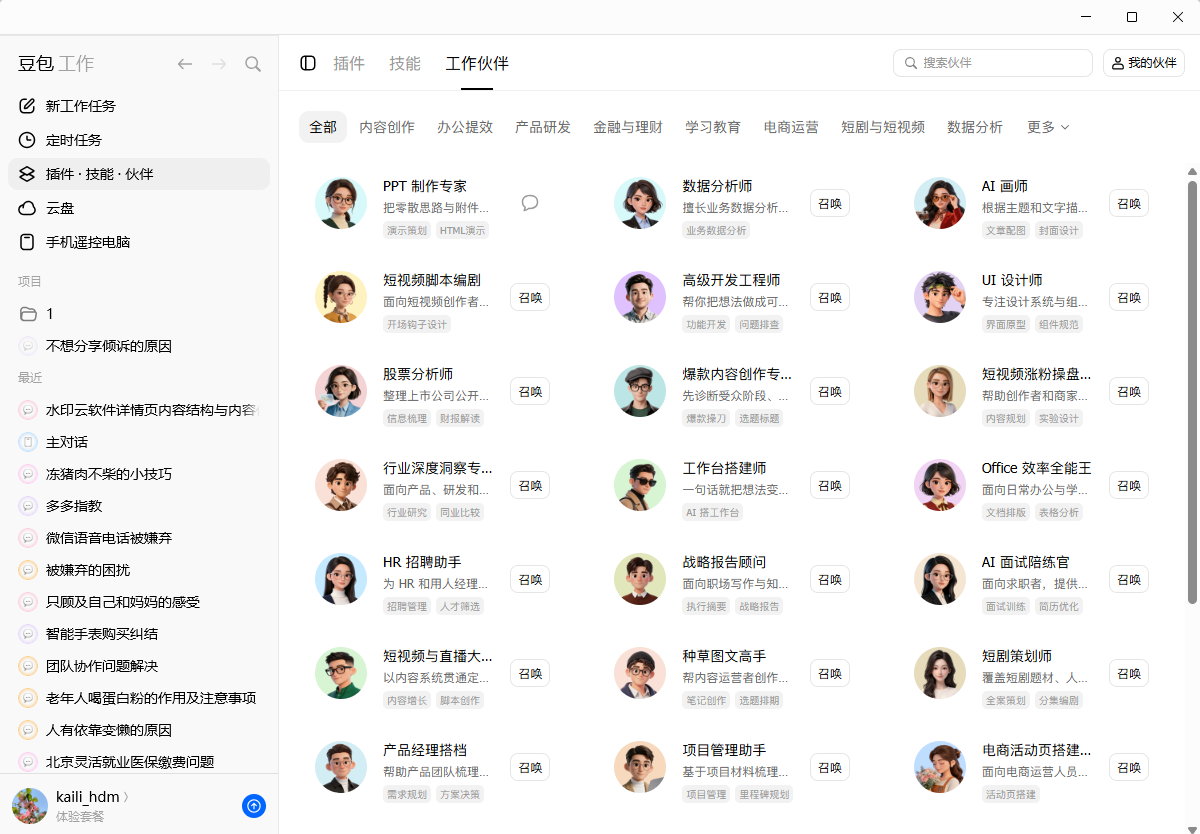Open 云盘 cloud drive
This screenshot has height=834, width=1200.
click(139, 208)
